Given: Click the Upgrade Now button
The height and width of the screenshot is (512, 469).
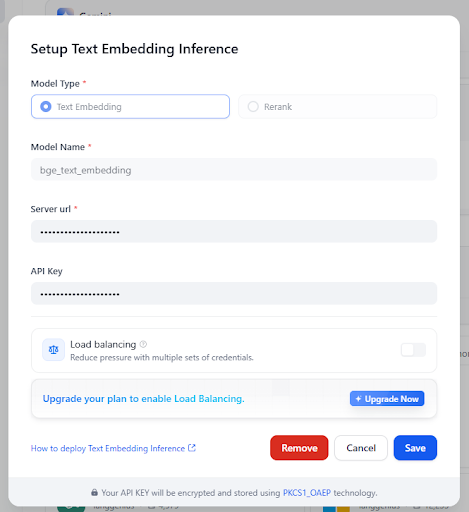Looking at the screenshot, I should (x=387, y=399).
